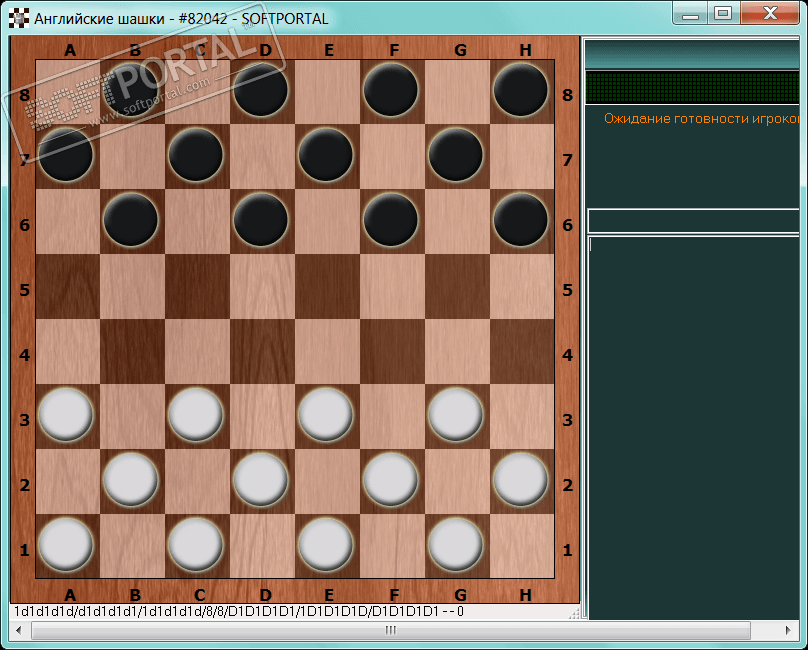Select the white checker on F2
Screen dimensions: 808x650
pyautogui.click(x=391, y=480)
